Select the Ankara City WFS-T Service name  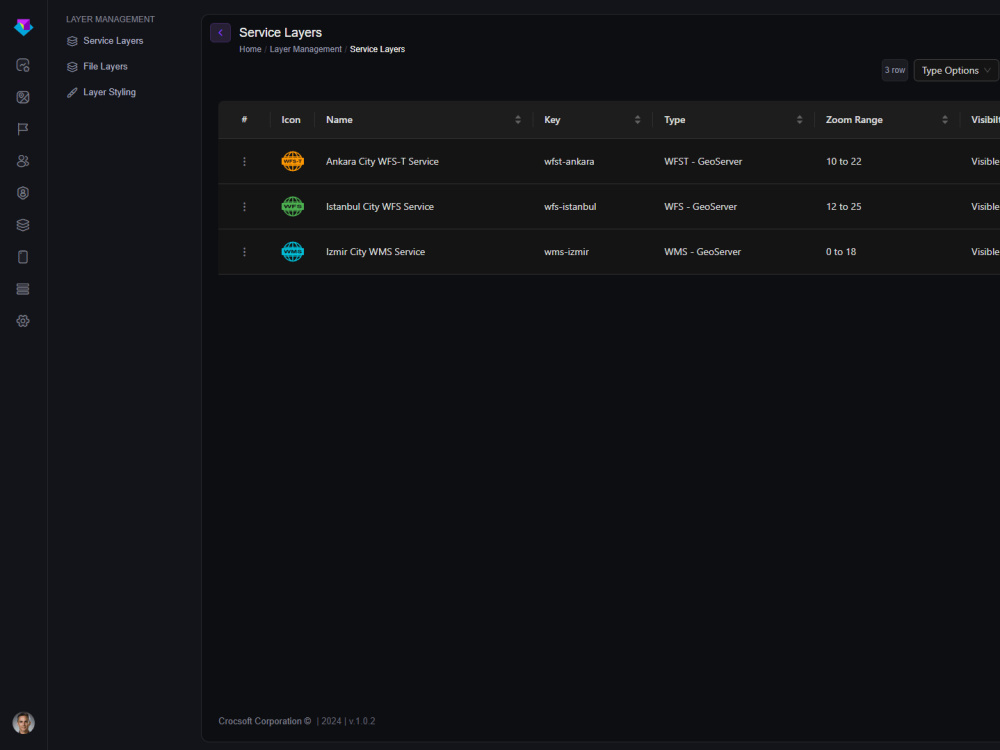pos(382,162)
